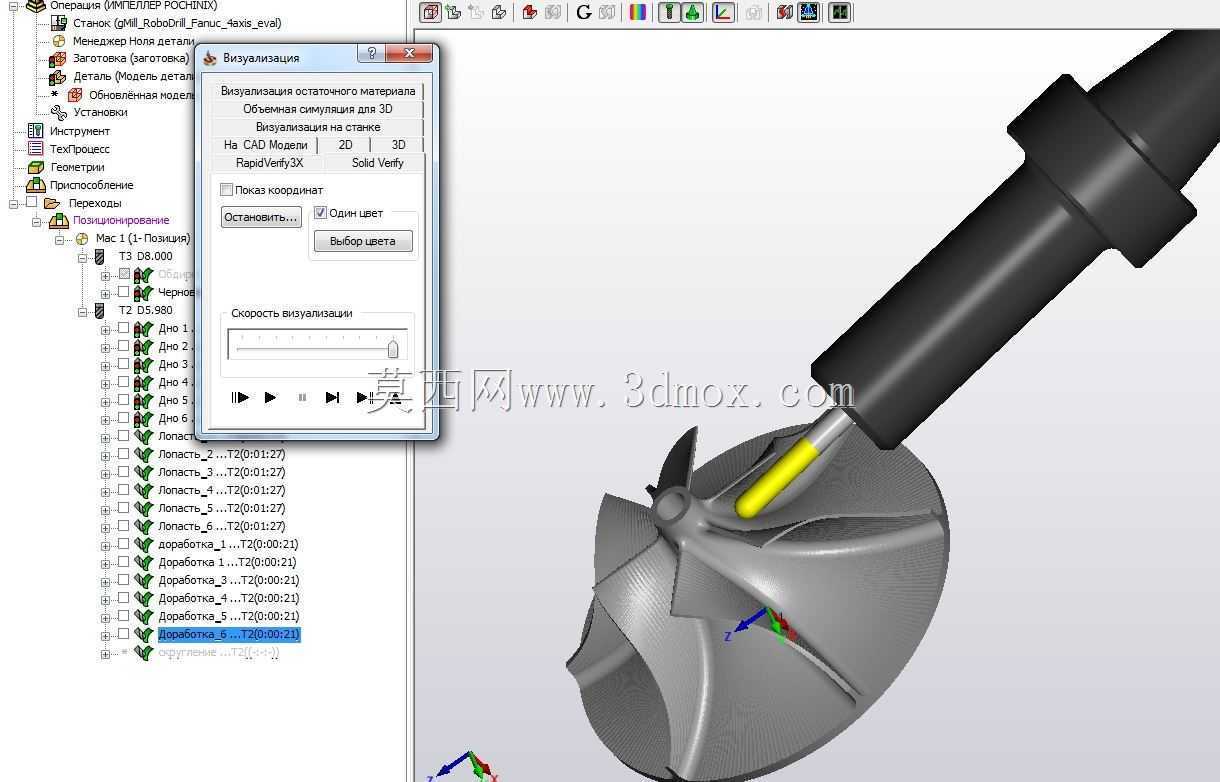Click the ТехПроцесс icon

pyautogui.click(x=36, y=149)
